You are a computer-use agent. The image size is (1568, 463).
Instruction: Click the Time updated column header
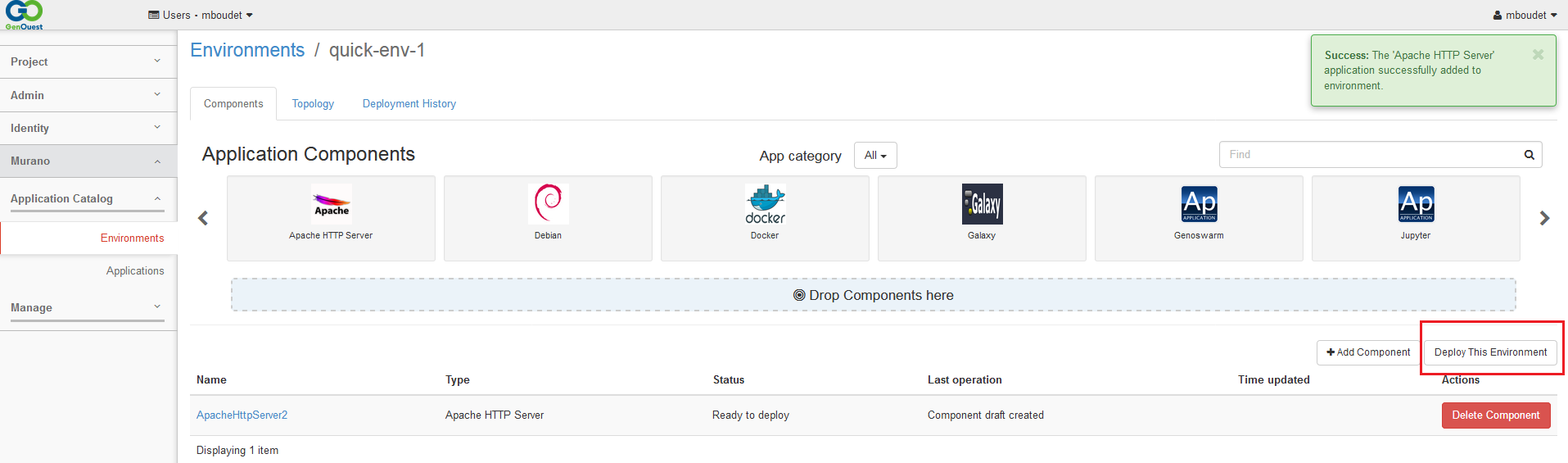[x=1274, y=380]
